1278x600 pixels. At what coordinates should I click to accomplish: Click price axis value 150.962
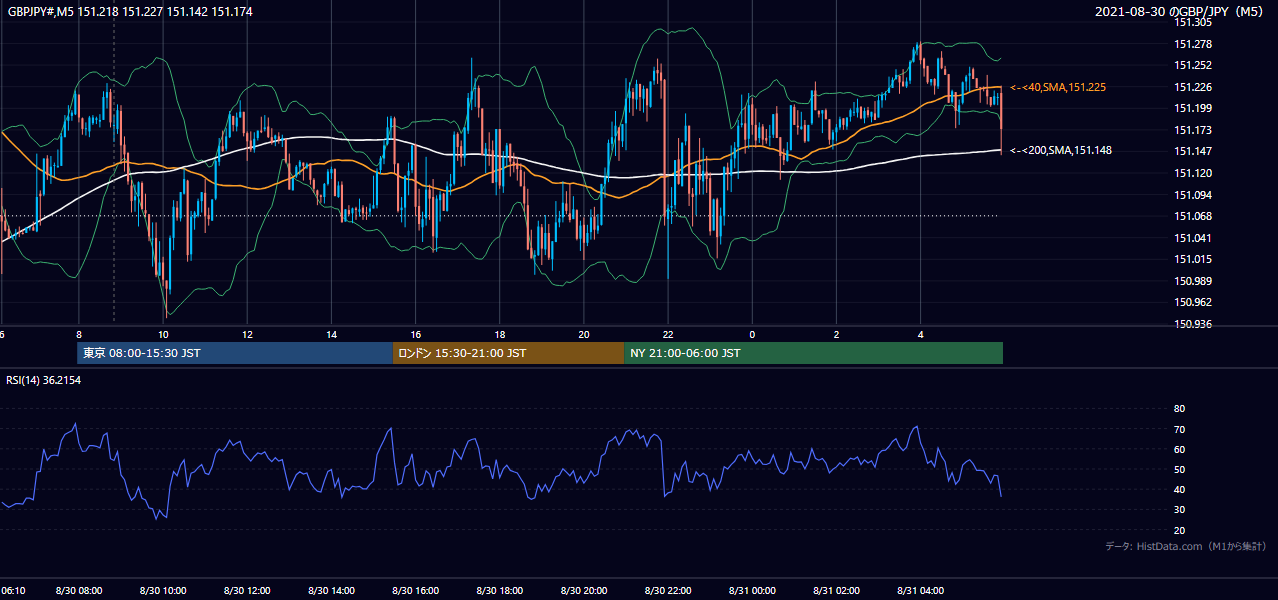click(x=1194, y=302)
